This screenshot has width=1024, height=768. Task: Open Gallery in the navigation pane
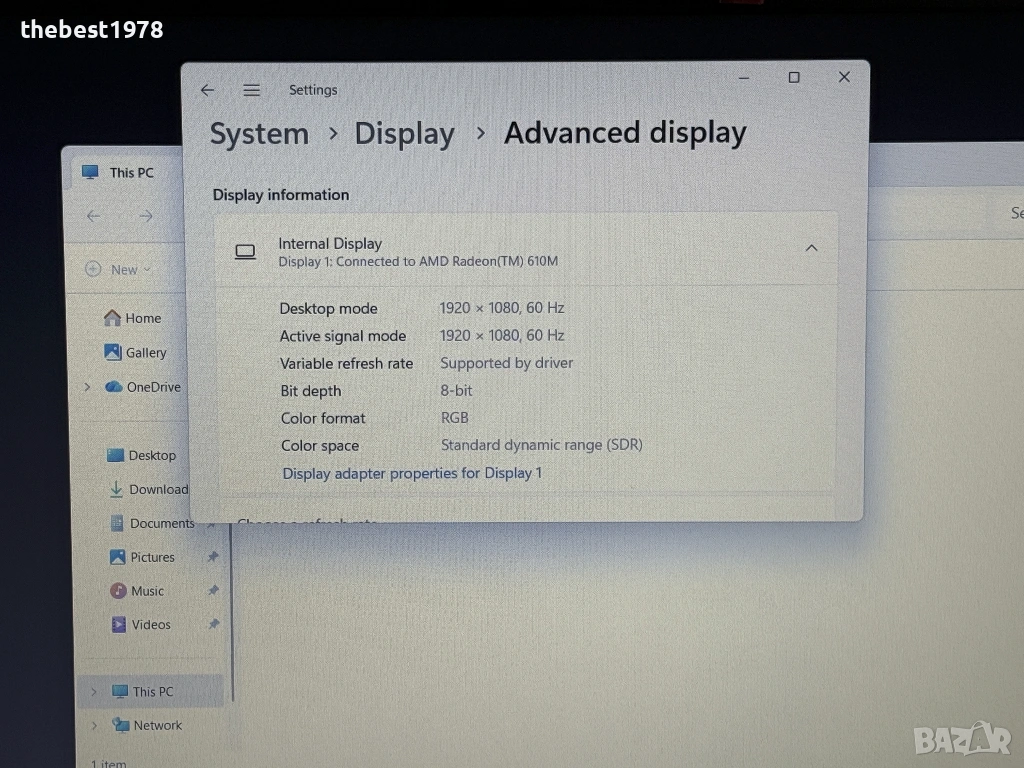pos(145,352)
